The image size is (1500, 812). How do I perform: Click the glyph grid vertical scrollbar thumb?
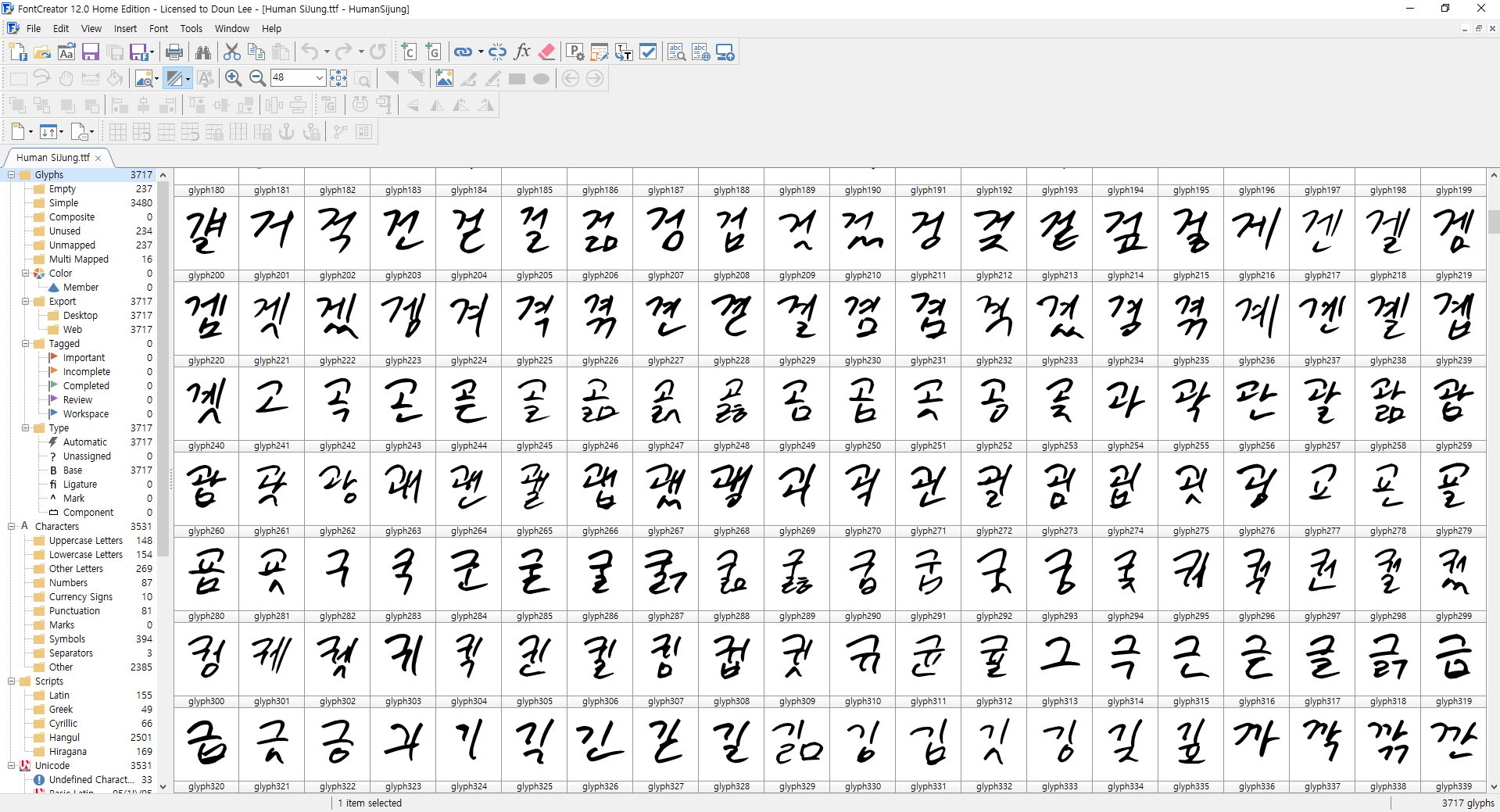tap(1493, 223)
